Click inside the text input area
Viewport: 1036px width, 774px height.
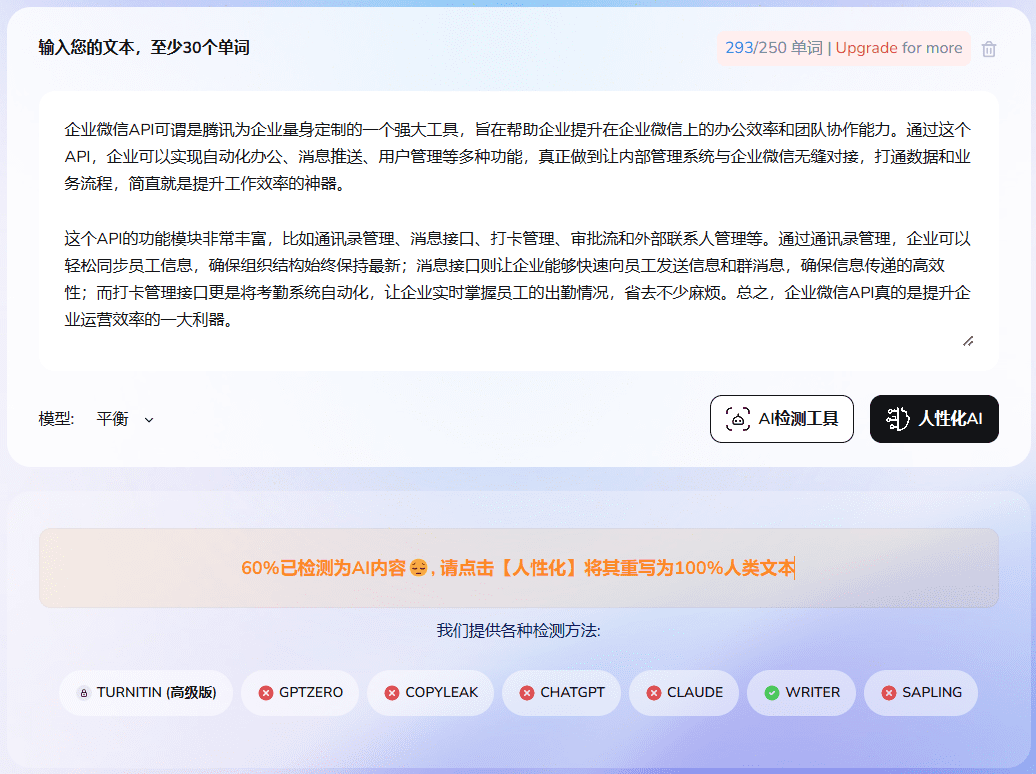click(x=518, y=230)
